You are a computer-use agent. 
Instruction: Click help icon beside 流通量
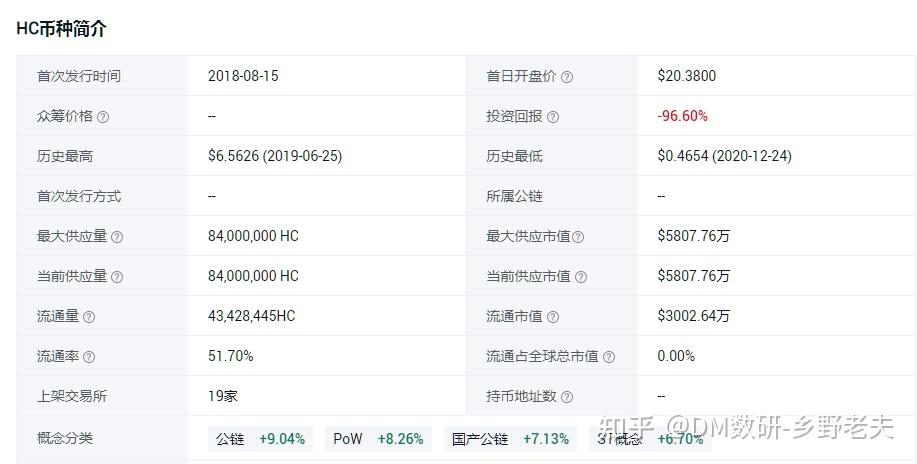[89, 317]
